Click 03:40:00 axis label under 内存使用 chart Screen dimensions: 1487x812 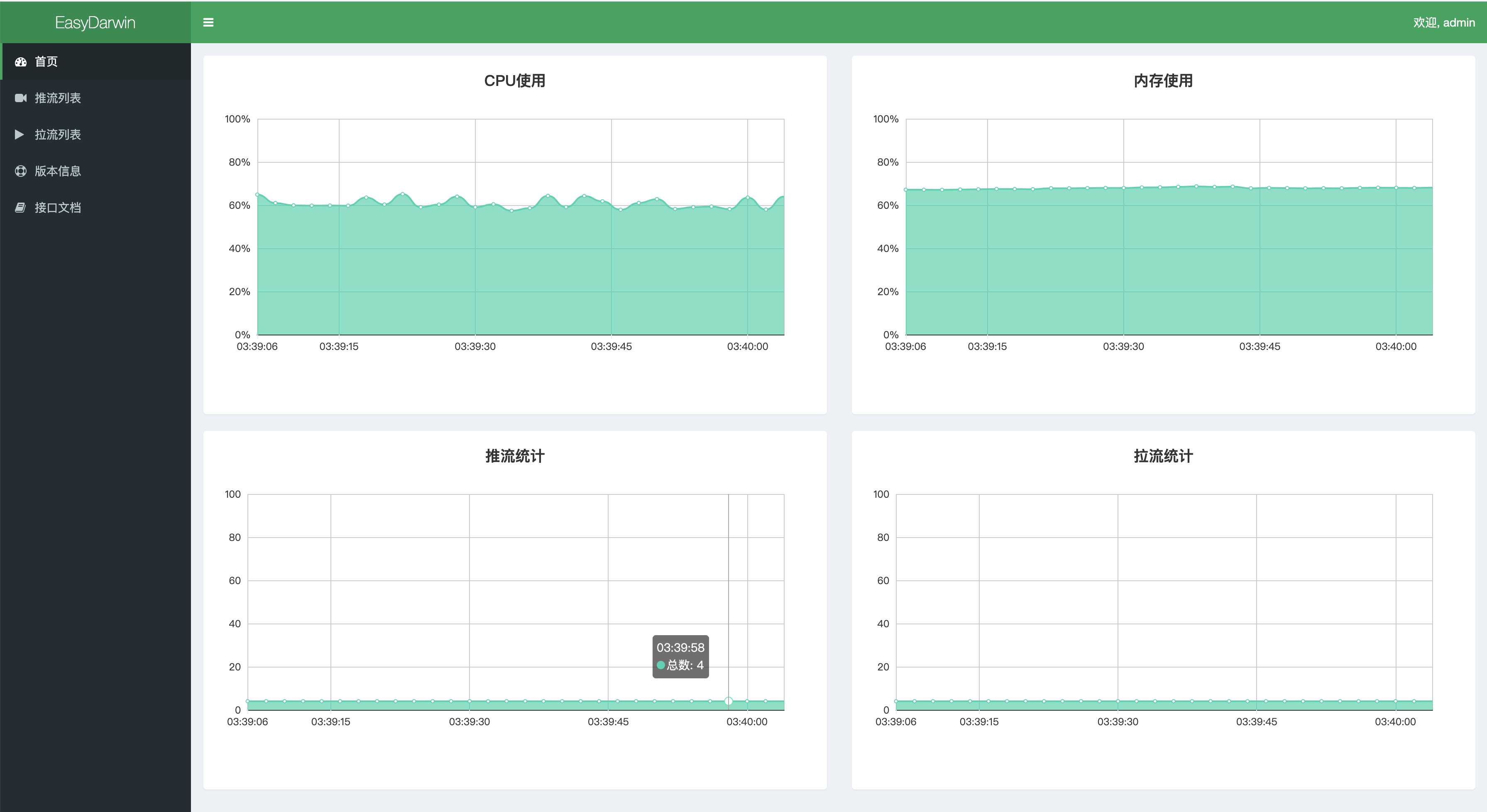click(1396, 346)
